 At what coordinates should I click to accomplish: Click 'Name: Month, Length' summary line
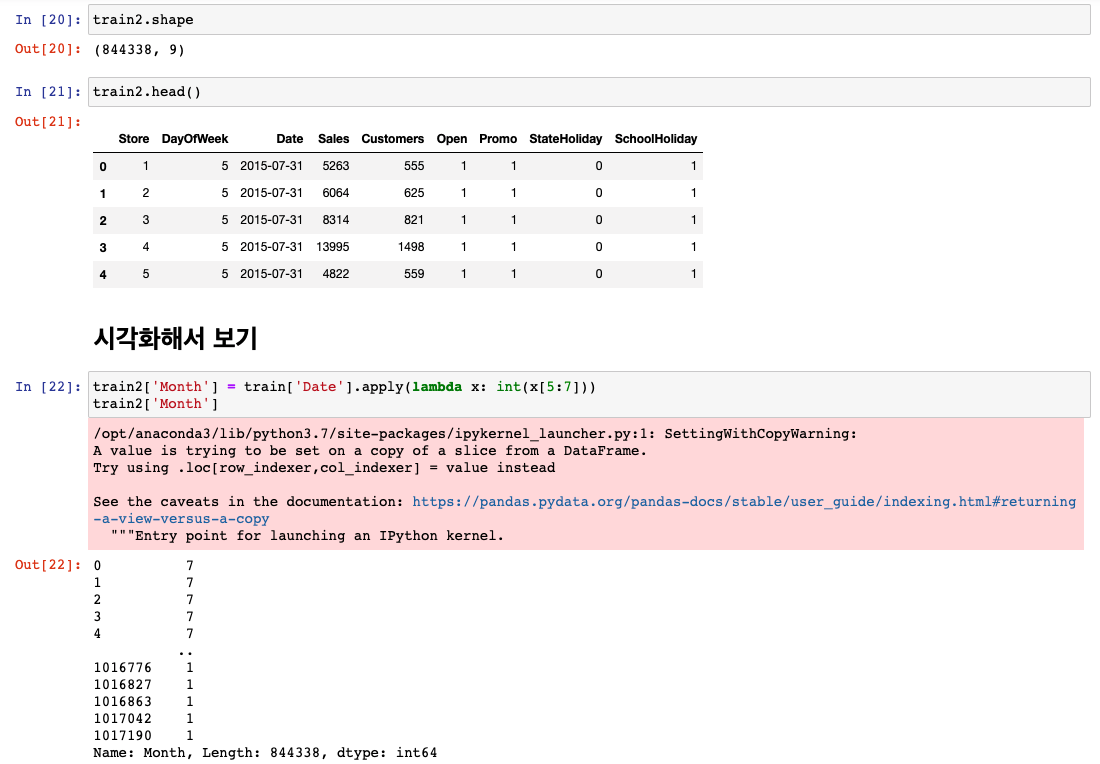(x=265, y=753)
